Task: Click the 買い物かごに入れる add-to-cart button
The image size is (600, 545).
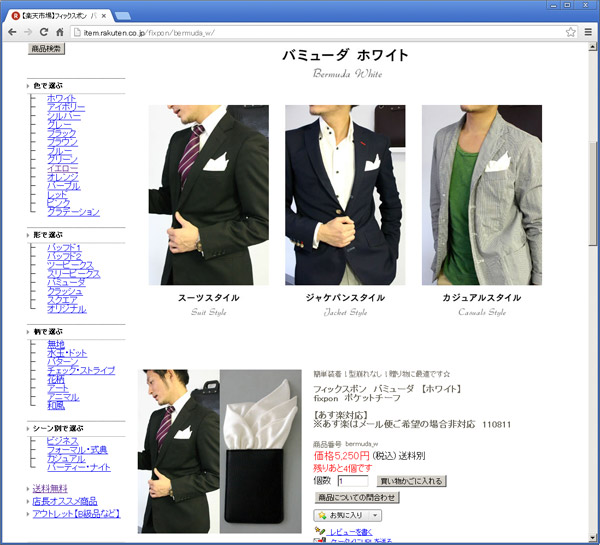Action: click(412, 481)
